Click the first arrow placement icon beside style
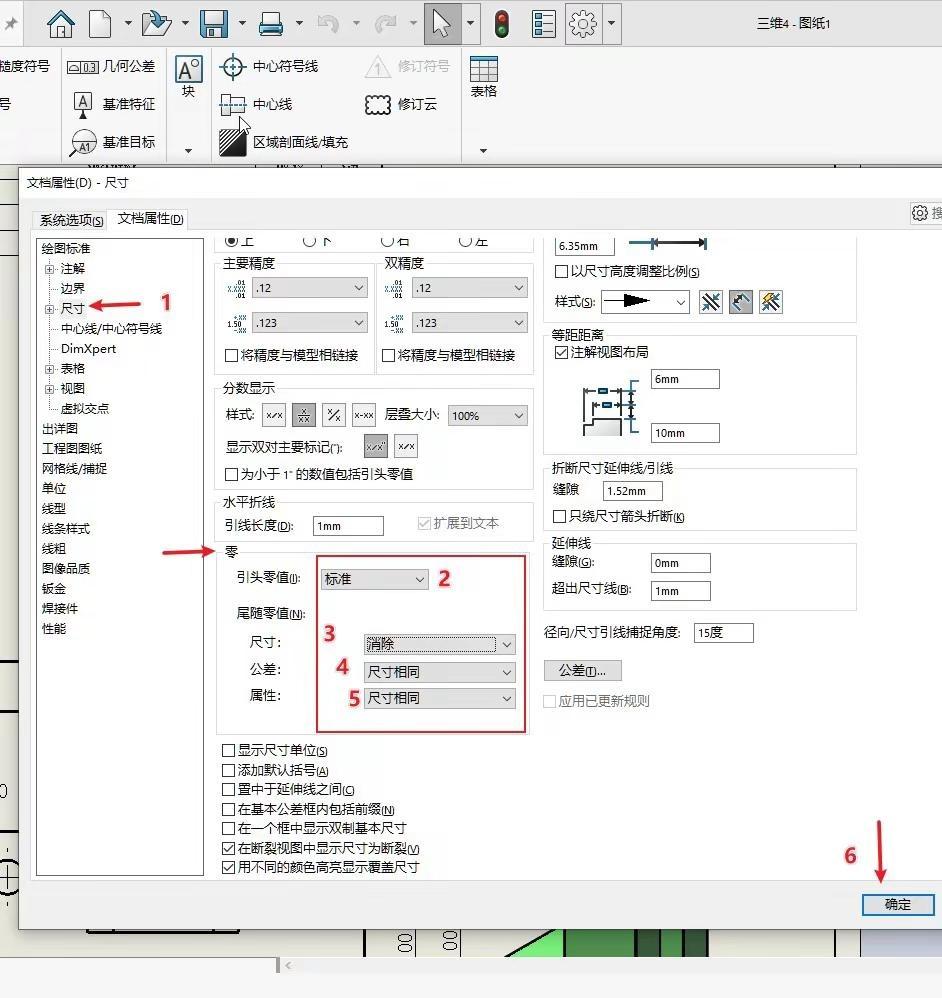The height and width of the screenshot is (998, 942). [710, 302]
